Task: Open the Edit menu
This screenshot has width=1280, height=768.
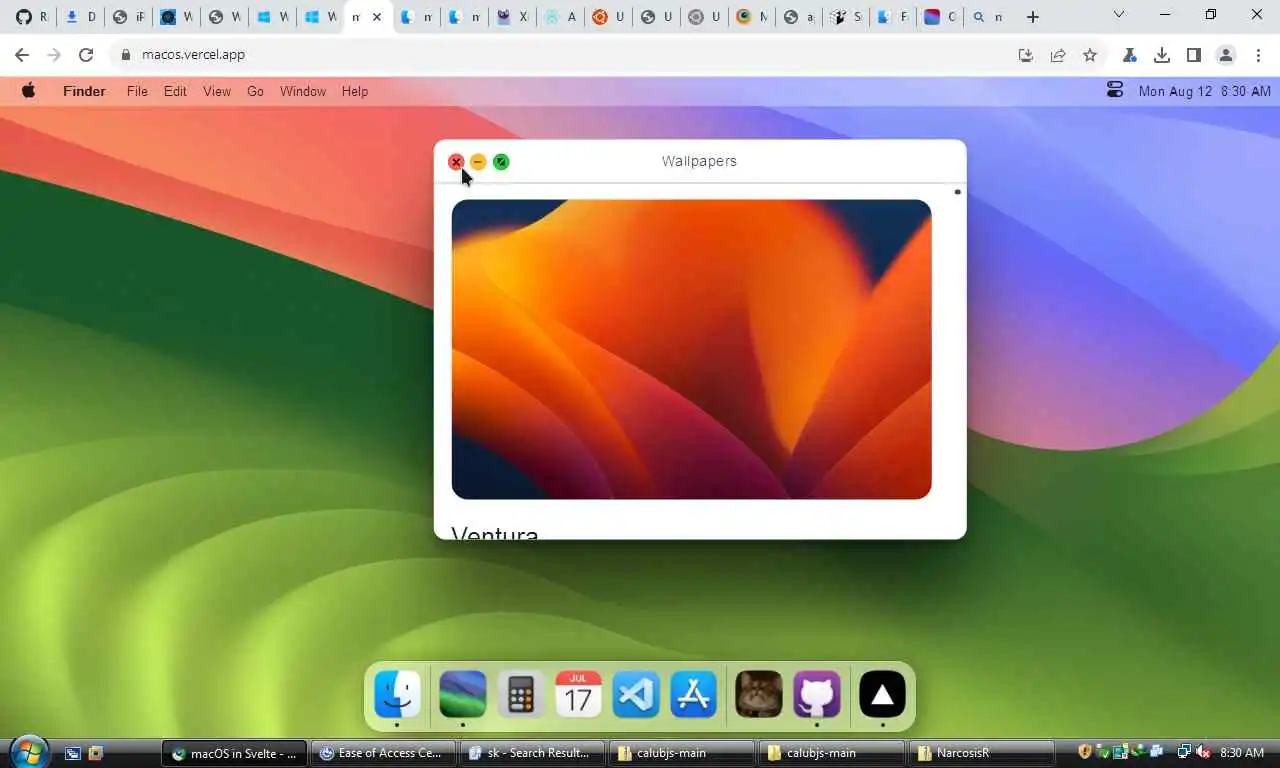Action: 175,91
